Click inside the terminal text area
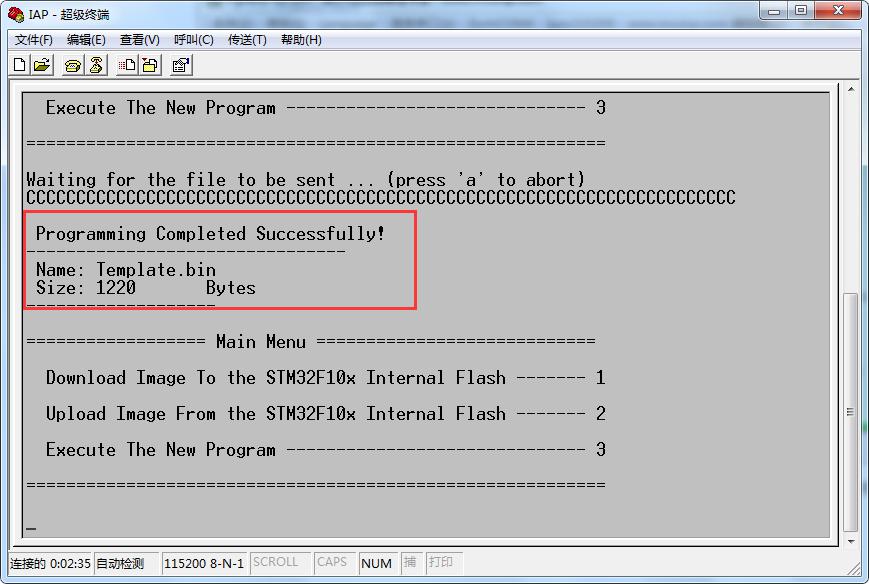Image resolution: width=869 pixels, height=584 pixels. 426,314
